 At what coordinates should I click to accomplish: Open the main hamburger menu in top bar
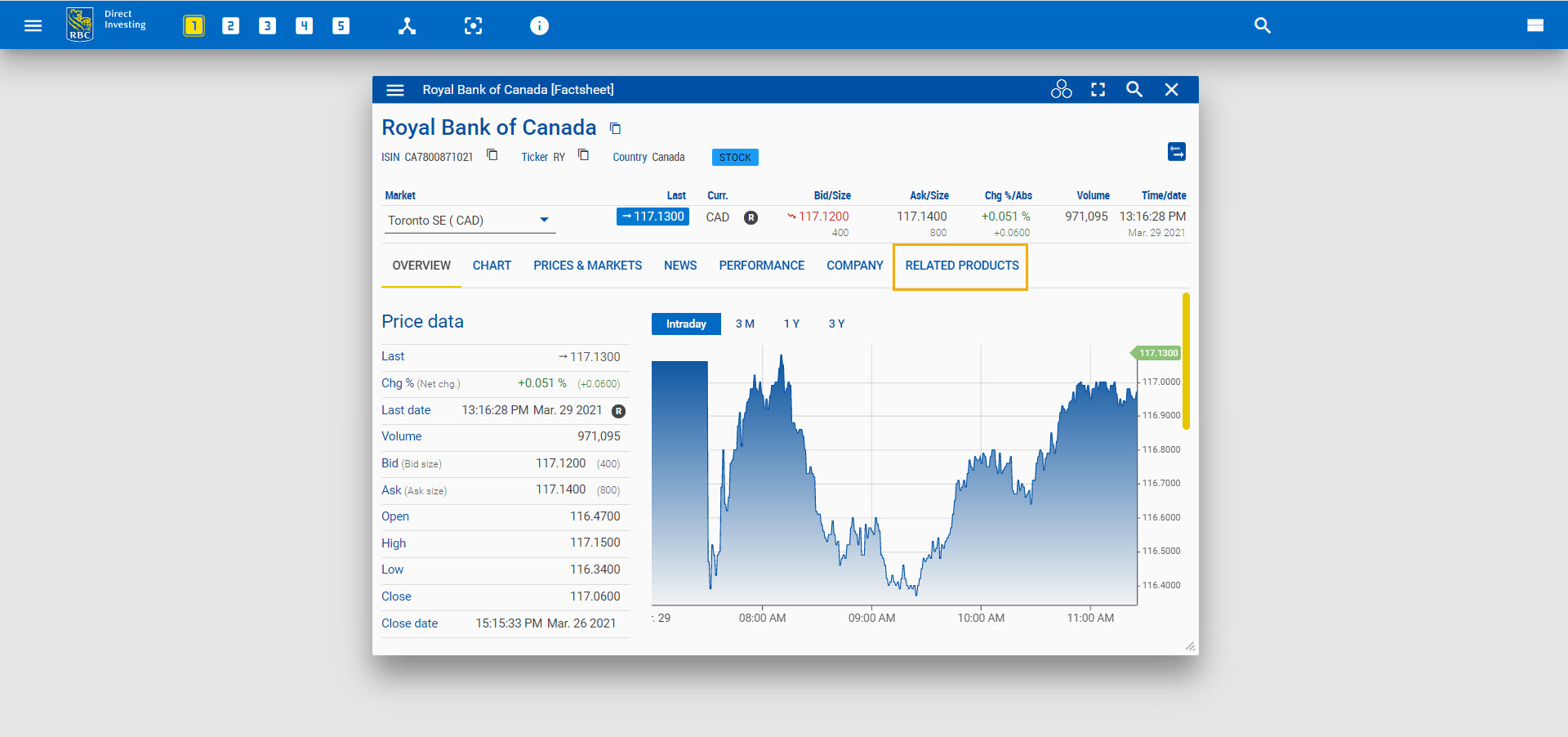coord(33,26)
